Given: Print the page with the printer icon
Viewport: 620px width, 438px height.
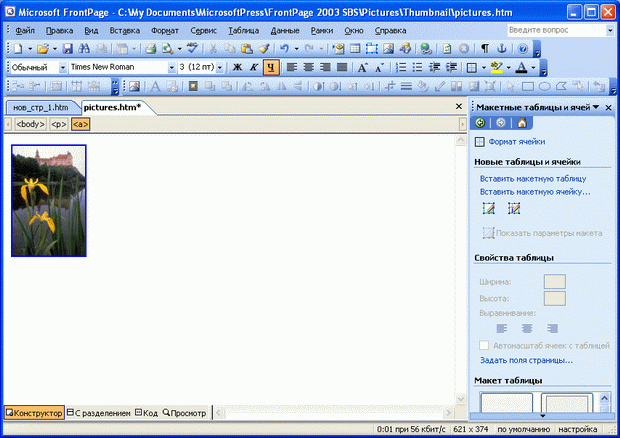Looking at the screenshot, I should [x=151, y=49].
